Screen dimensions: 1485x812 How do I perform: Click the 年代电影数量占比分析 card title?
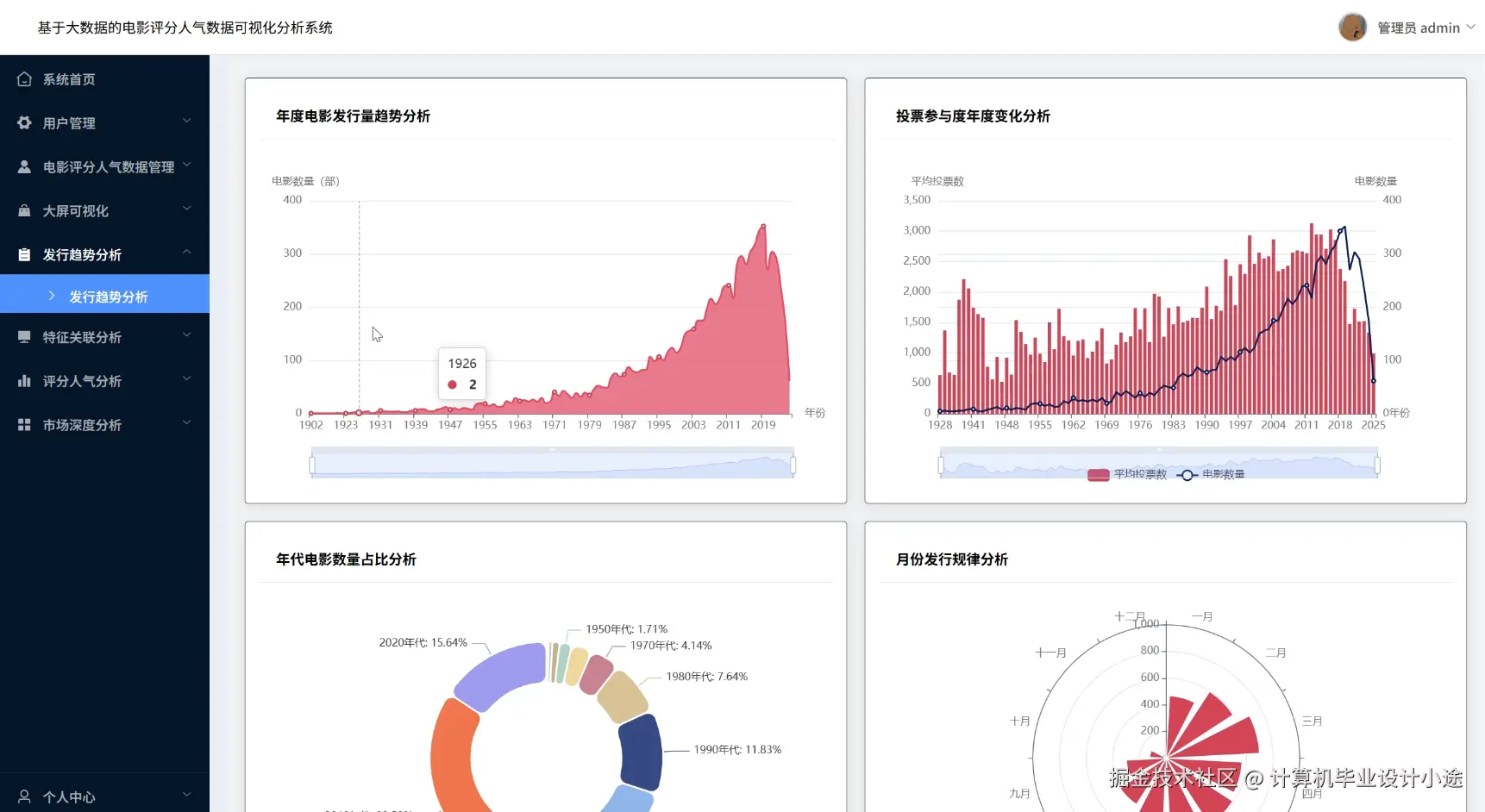click(346, 559)
